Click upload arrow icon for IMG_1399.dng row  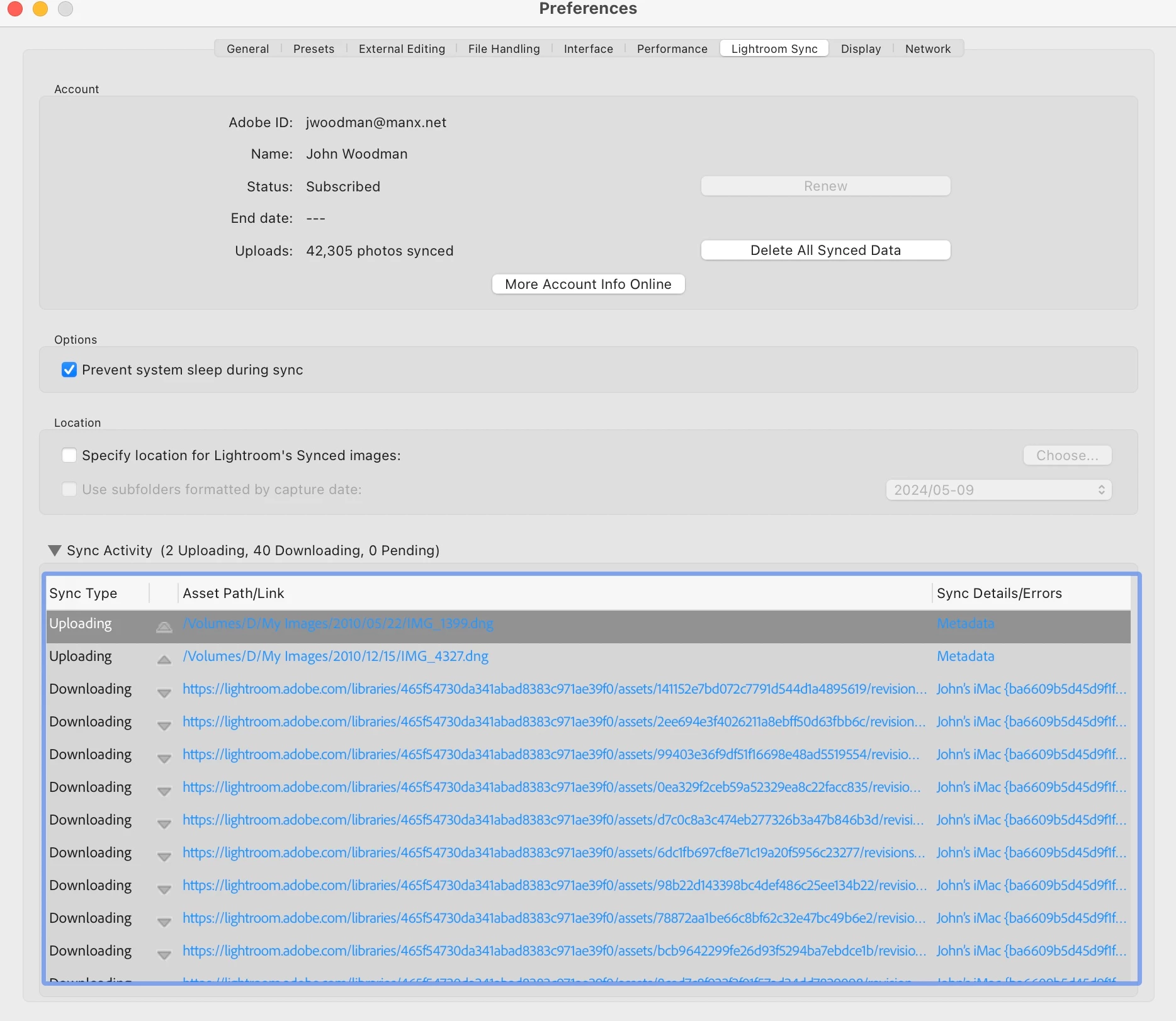point(164,626)
